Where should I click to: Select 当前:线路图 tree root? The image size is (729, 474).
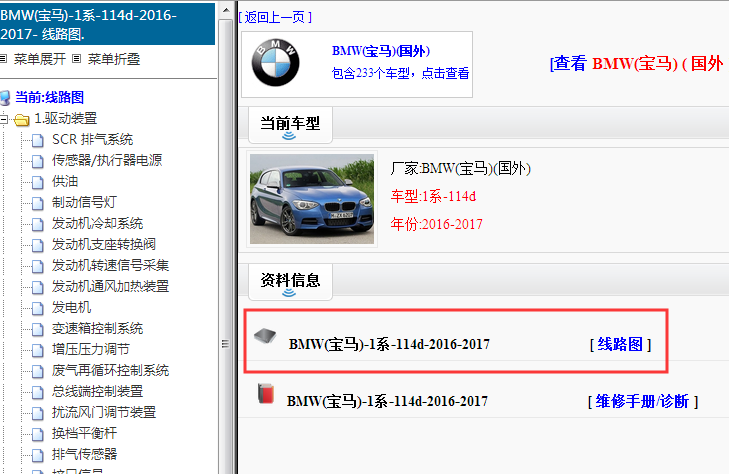click(x=49, y=98)
